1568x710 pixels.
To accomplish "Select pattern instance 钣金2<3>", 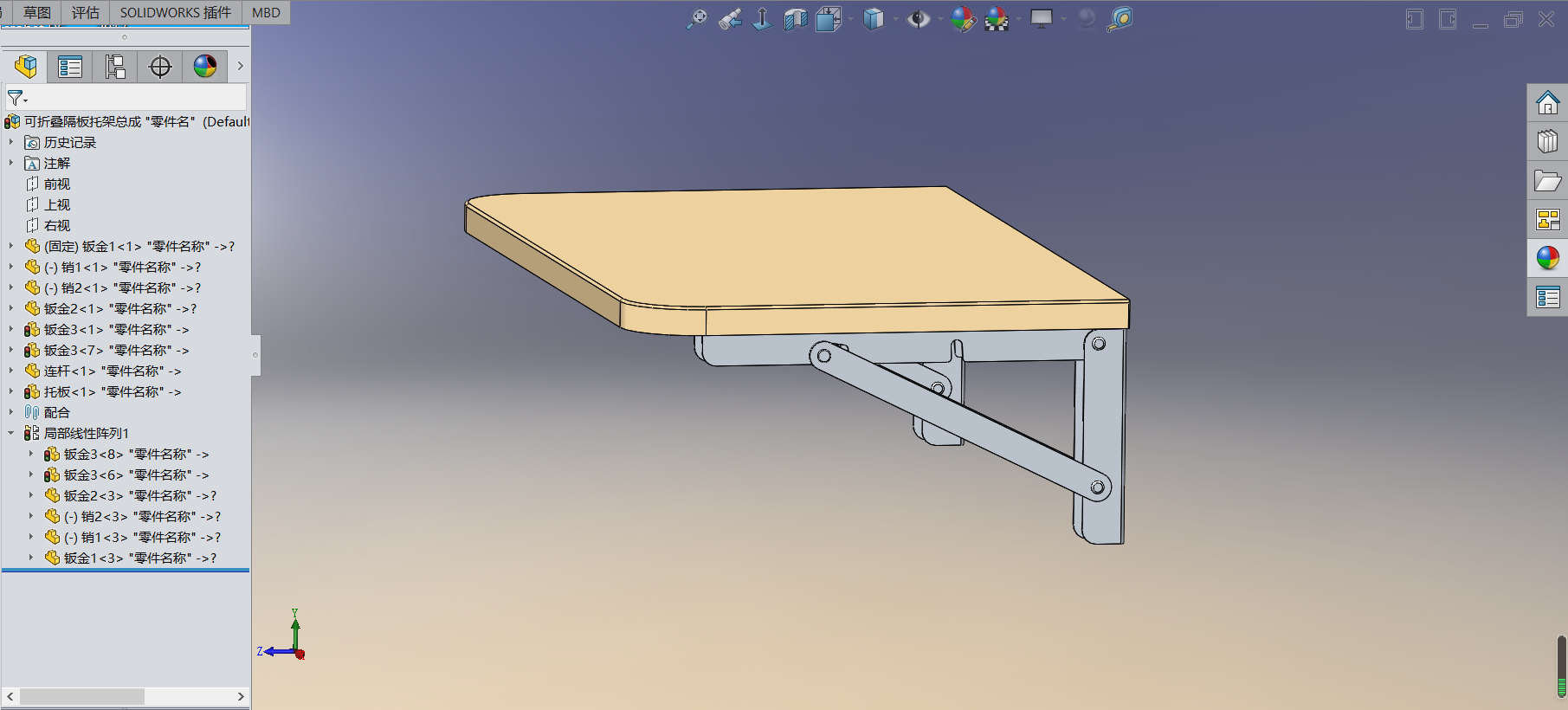I will click(x=131, y=495).
